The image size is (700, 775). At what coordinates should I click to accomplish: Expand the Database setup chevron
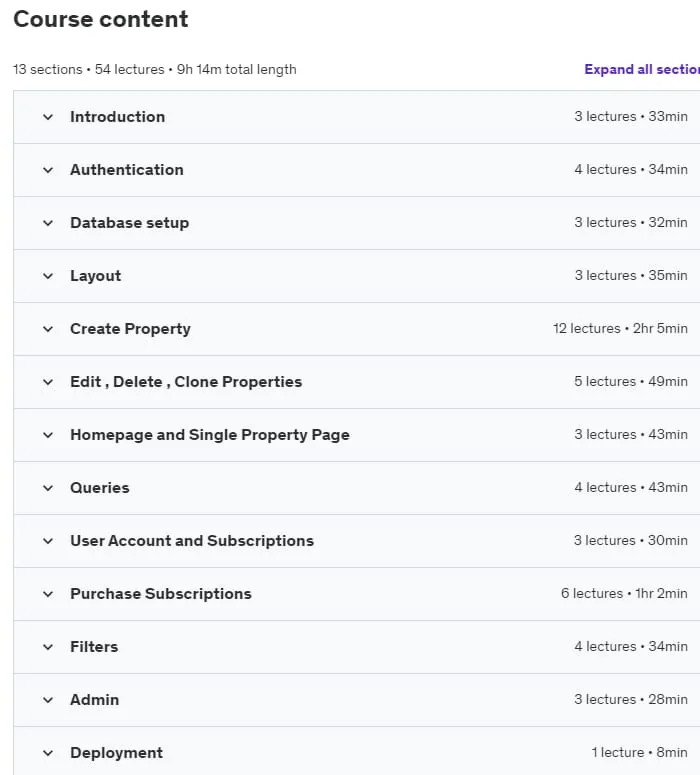(x=48, y=223)
